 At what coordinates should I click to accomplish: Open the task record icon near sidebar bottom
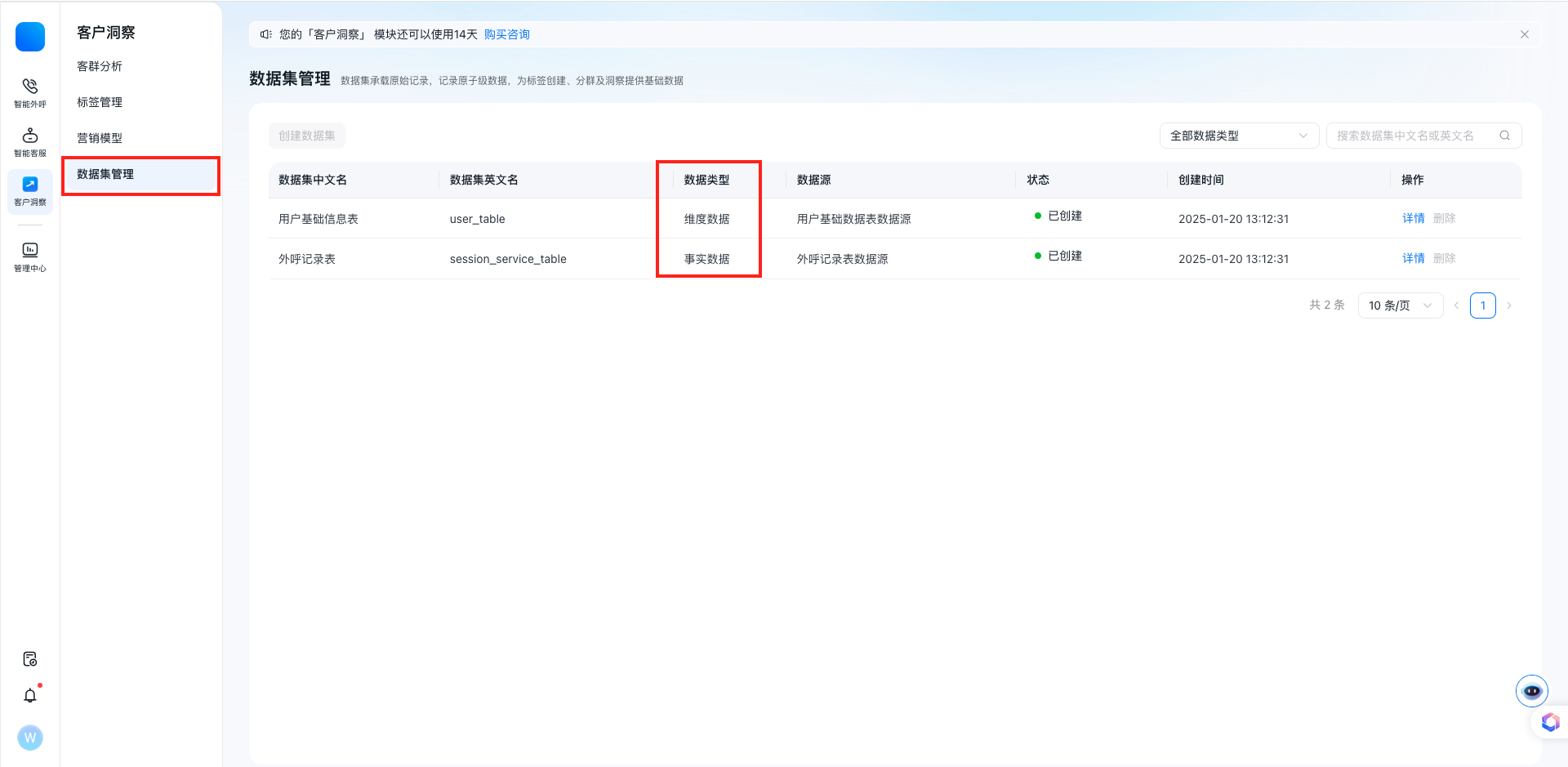coord(30,658)
